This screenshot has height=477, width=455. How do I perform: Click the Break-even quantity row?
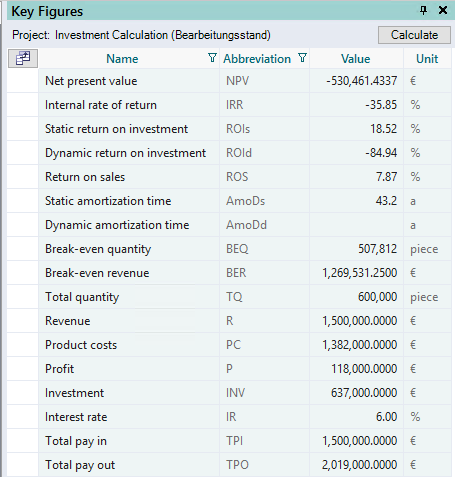point(229,249)
